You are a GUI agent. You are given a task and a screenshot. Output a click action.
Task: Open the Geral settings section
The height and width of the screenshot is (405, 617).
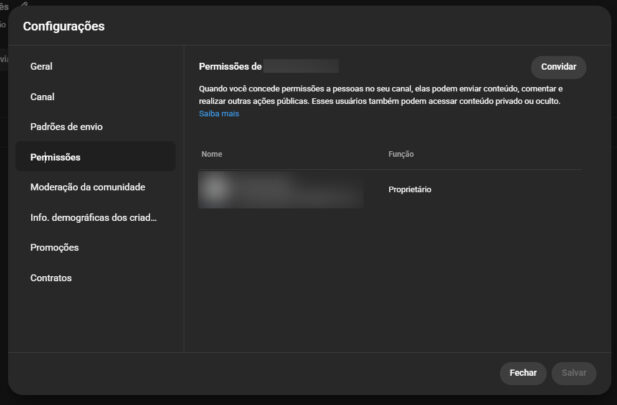pyautogui.click(x=42, y=67)
